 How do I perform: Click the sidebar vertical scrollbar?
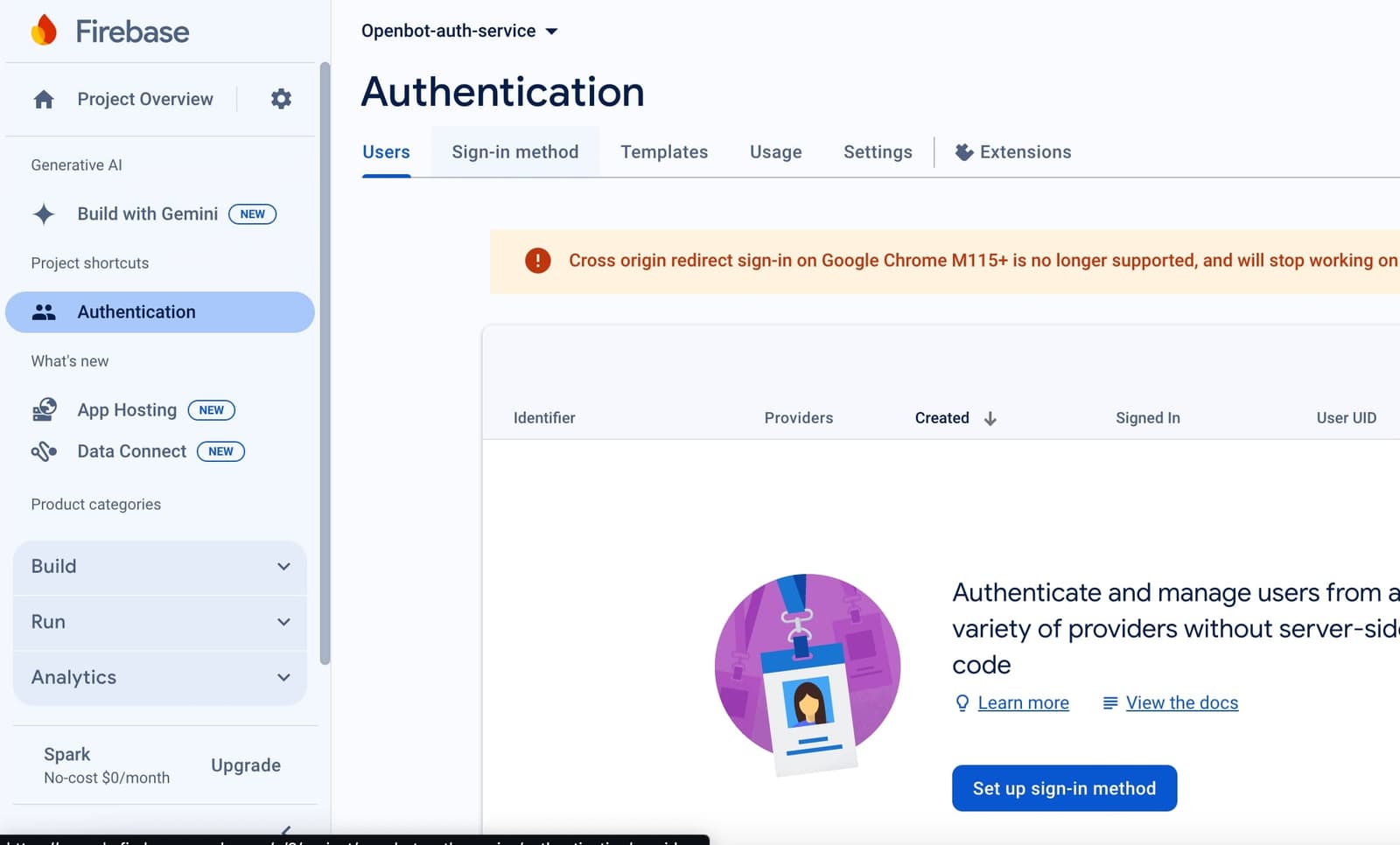click(325, 363)
